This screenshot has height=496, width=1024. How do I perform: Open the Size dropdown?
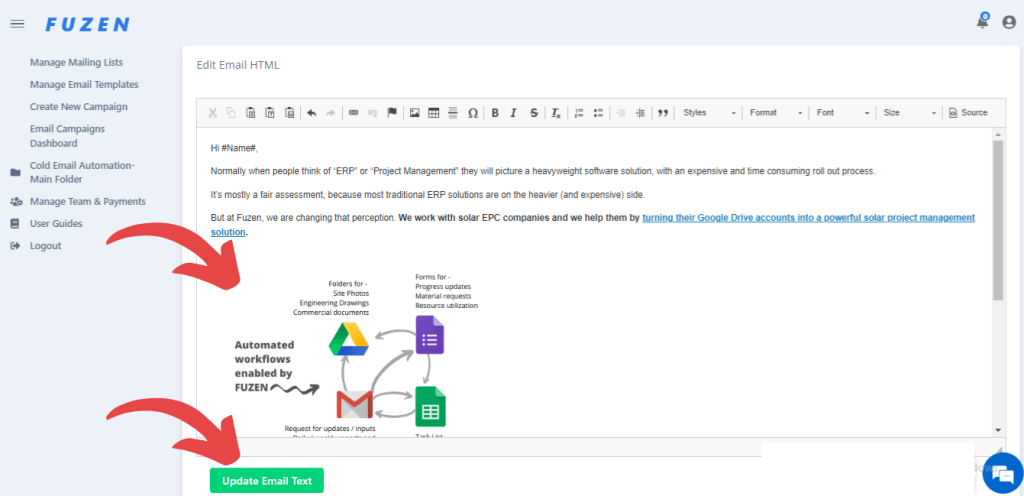click(x=909, y=113)
